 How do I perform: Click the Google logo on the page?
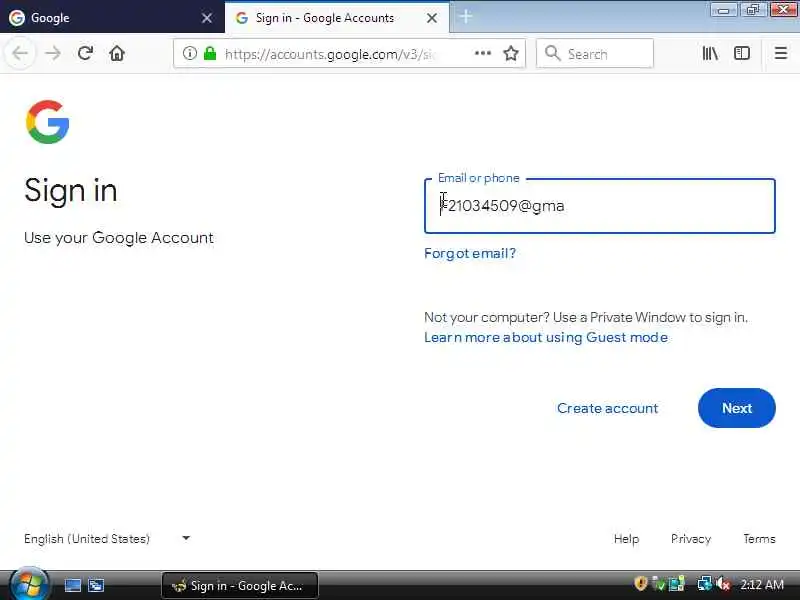47,122
